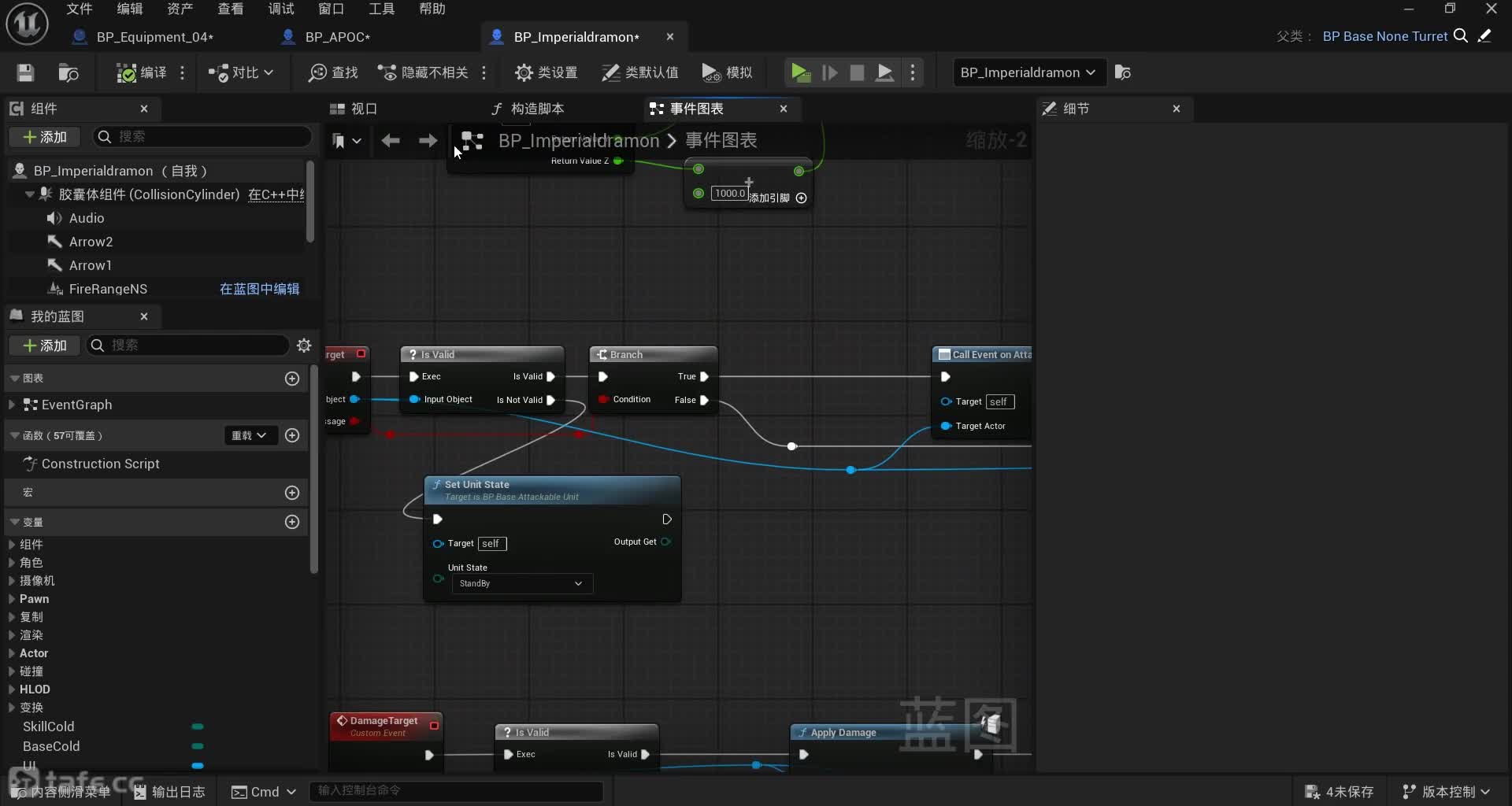Click the BP Base None Turret parent link

point(1384,36)
